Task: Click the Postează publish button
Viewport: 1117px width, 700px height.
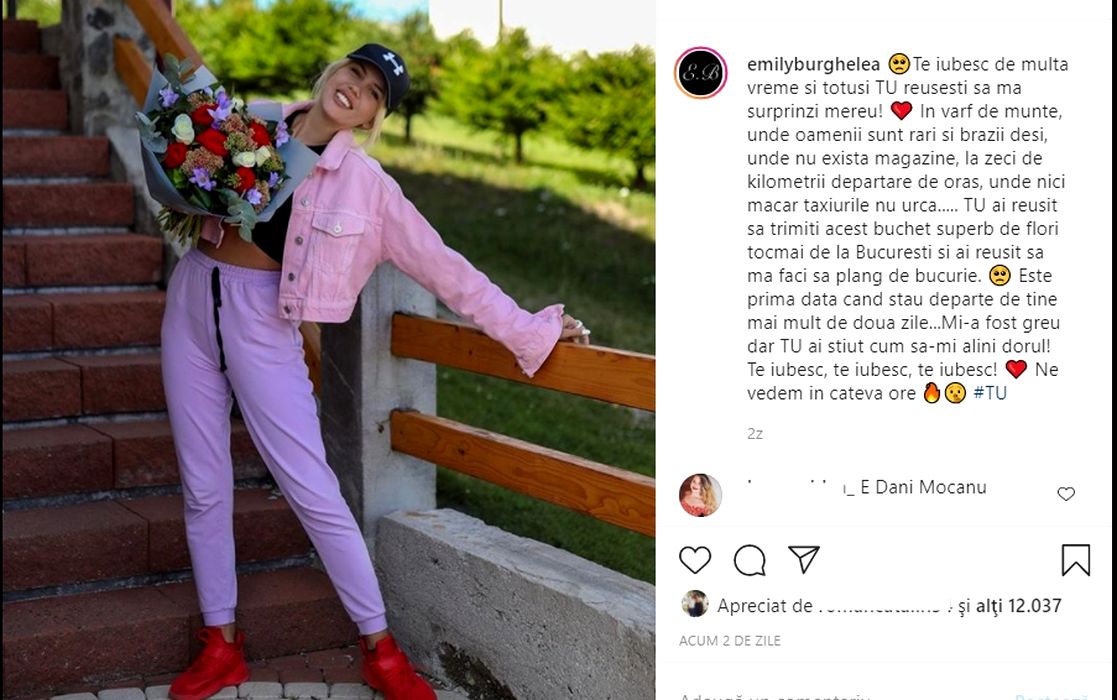Action: (x=1051, y=696)
